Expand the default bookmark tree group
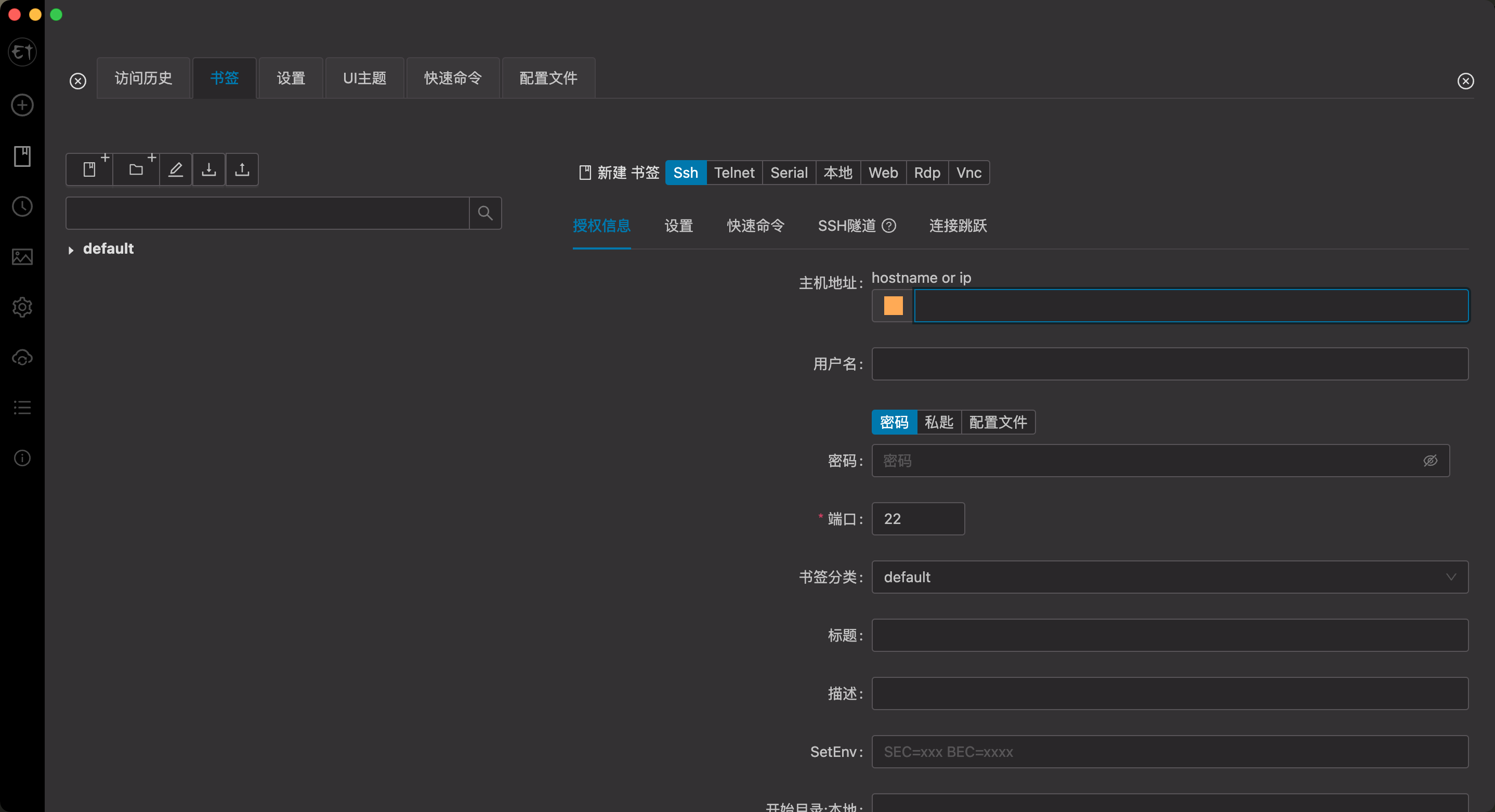Screen dimensions: 1495x812 [x=71, y=250]
